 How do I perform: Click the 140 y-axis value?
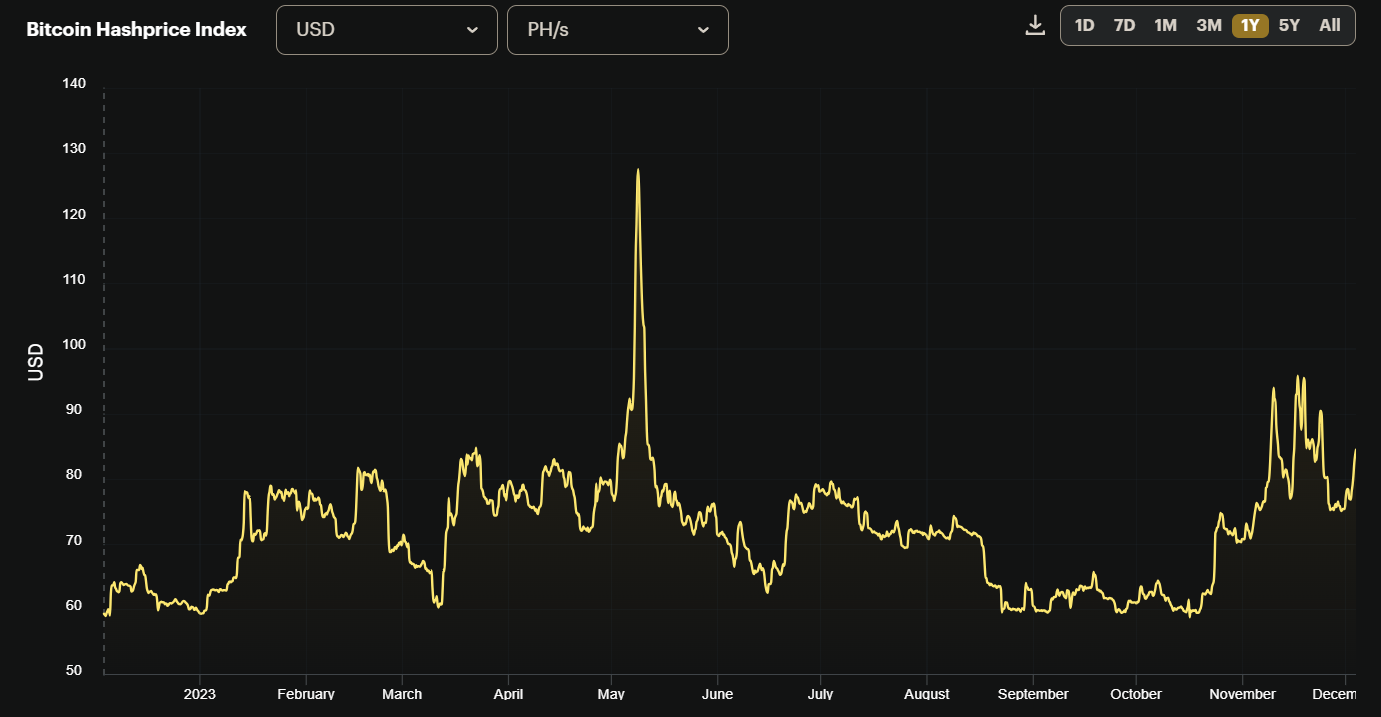[73, 84]
